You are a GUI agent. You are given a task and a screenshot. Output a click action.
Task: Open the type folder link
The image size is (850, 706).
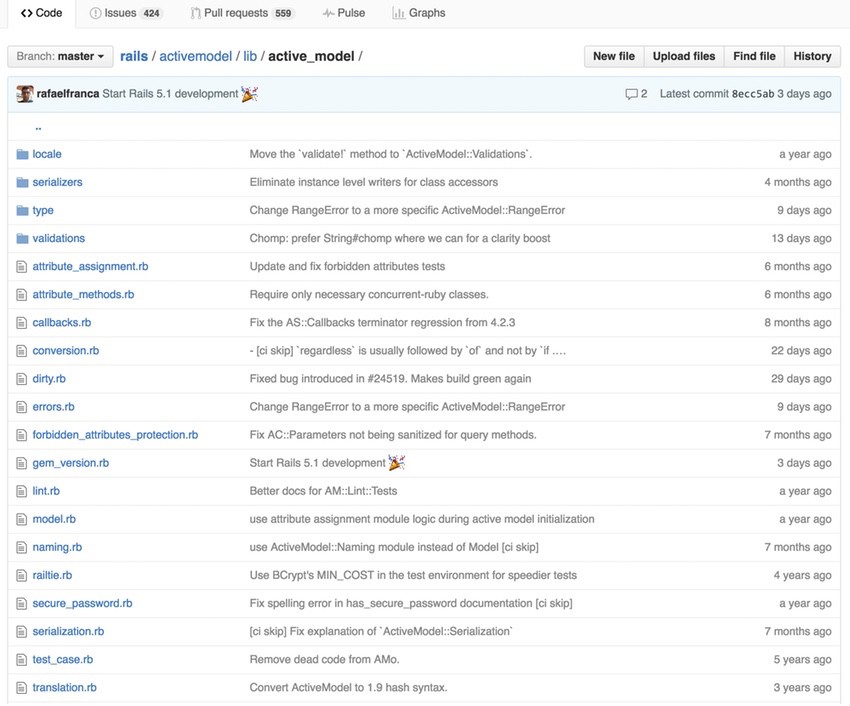click(x=43, y=210)
